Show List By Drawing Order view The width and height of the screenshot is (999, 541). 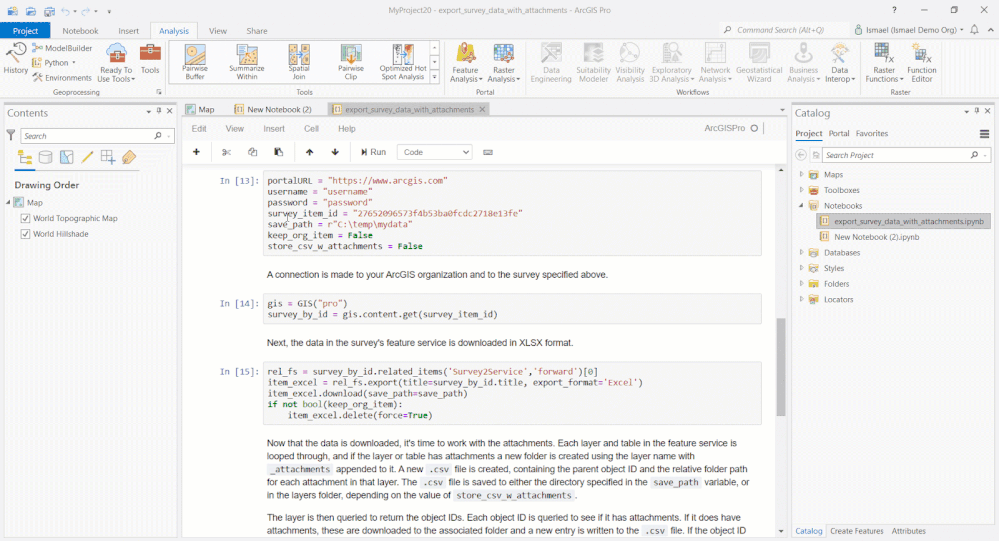click(x=25, y=157)
